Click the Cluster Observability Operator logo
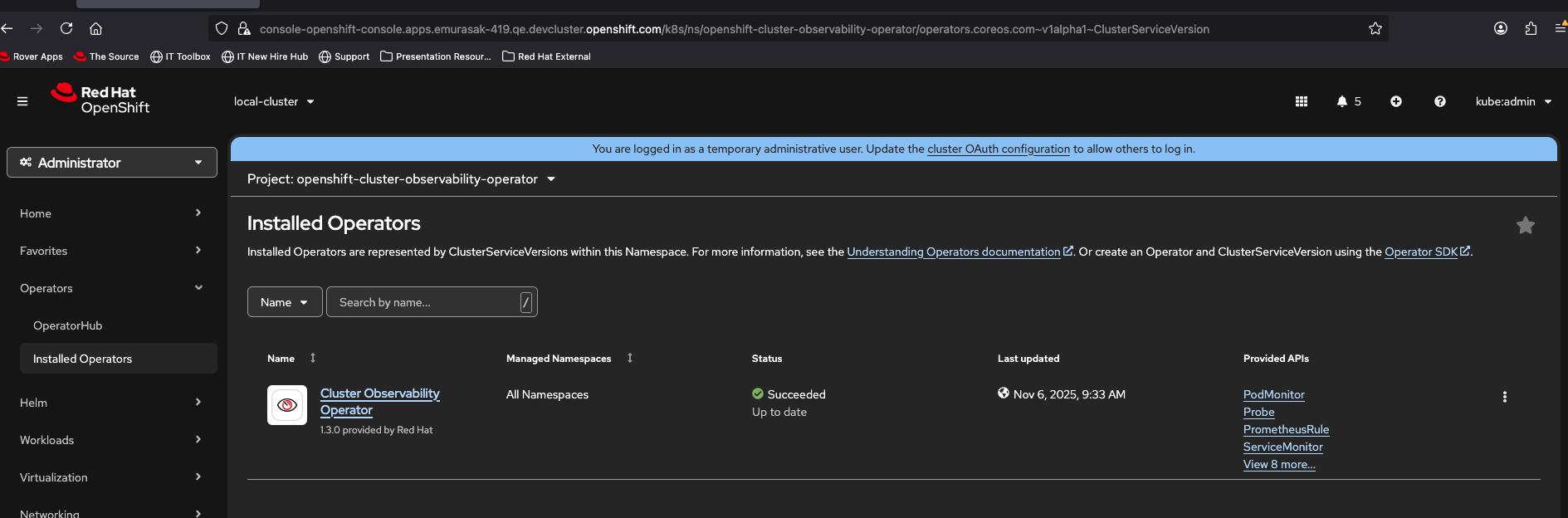The image size is (1568, 518). pyautogui.click(x=287, y=405)
